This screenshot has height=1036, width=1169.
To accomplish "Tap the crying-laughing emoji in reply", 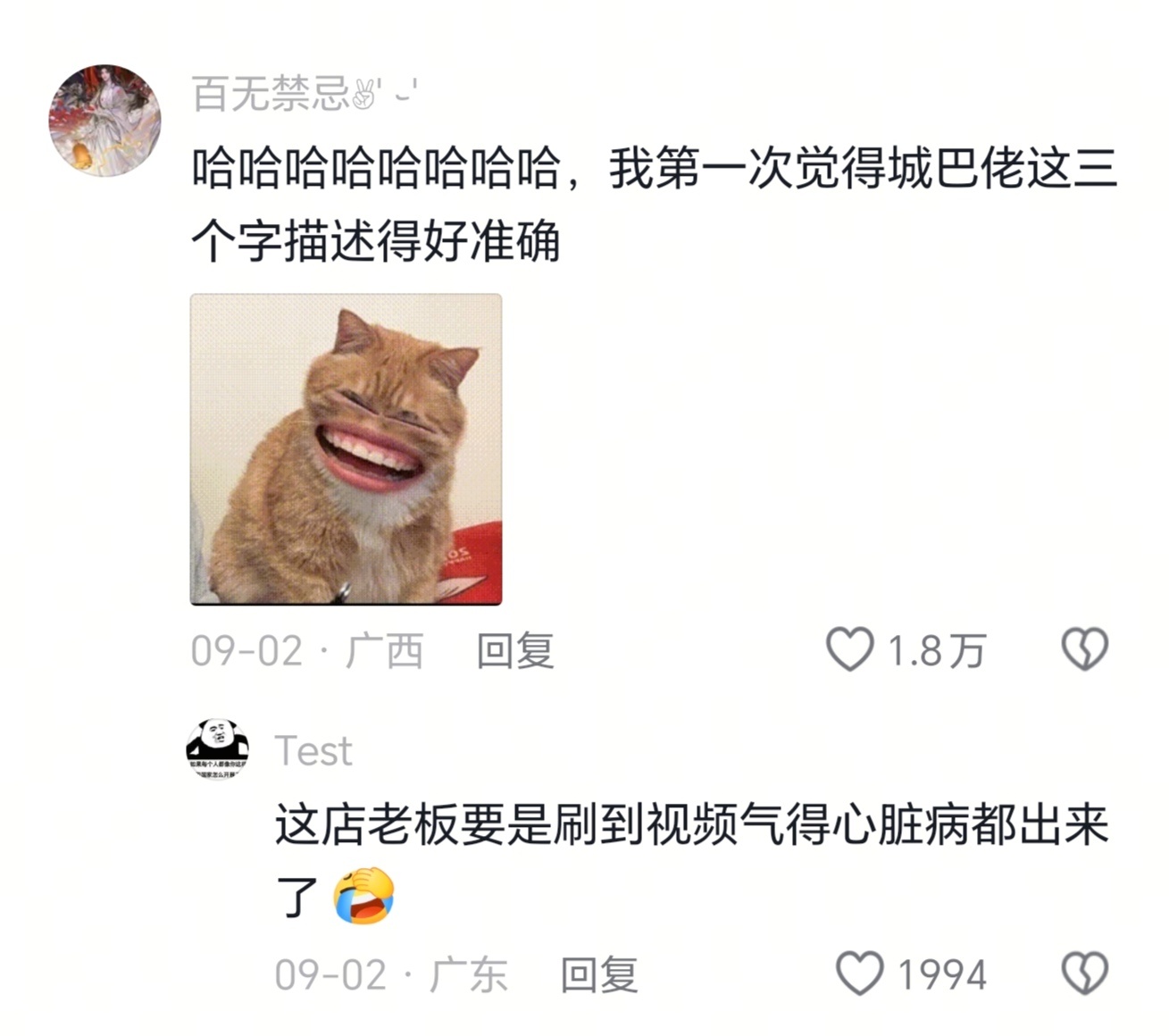I will (363, 896).
